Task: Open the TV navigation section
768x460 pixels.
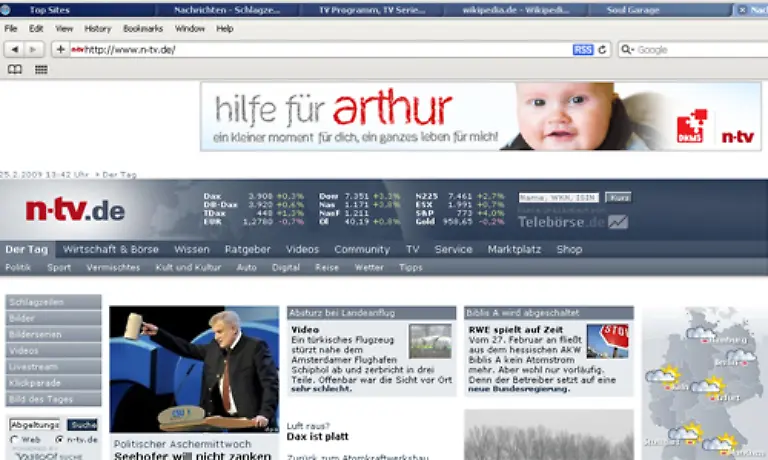Action: [412, 249]
